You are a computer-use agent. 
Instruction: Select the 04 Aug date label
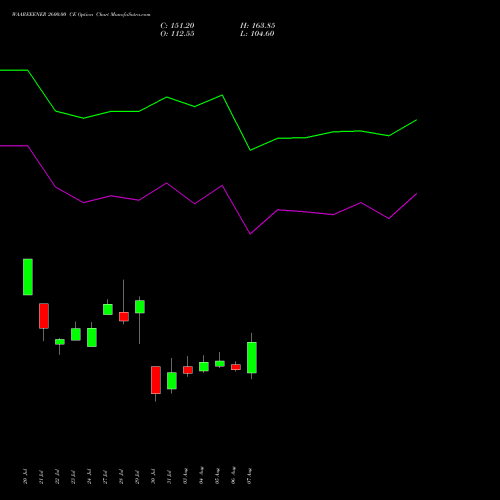click(x=201, y=475)
